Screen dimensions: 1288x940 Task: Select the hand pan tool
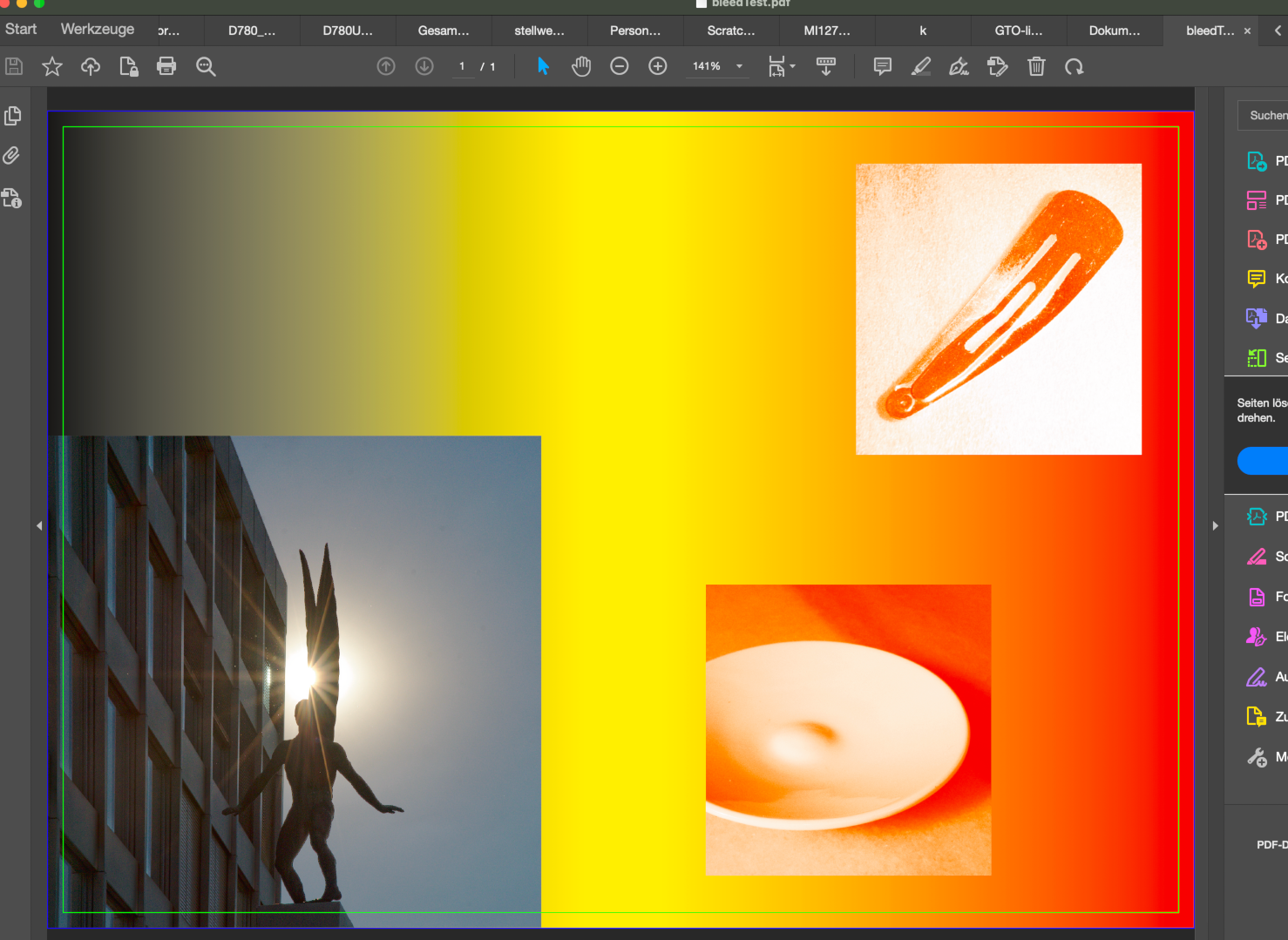(x=581, y=66)
